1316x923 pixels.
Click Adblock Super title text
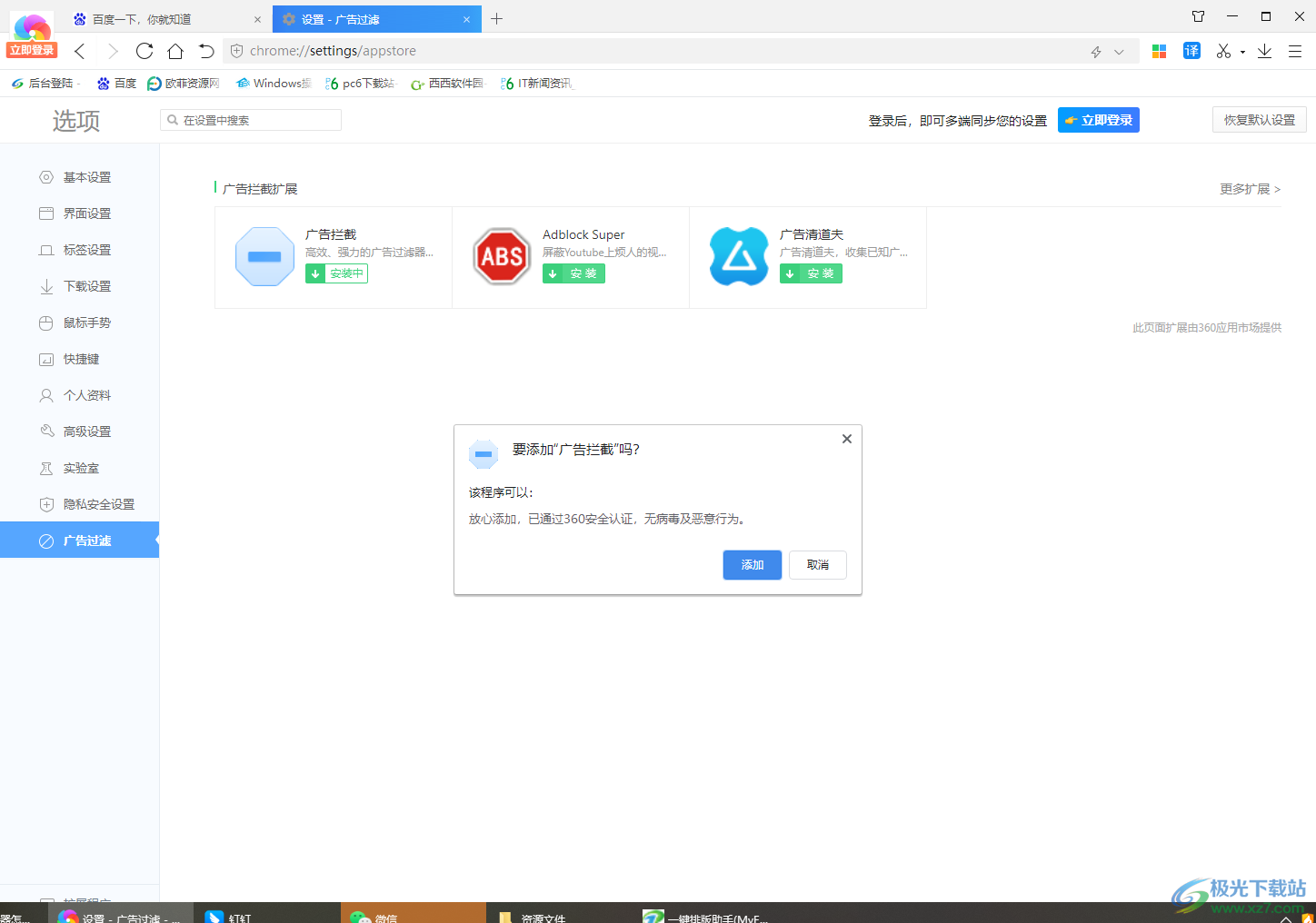tap(583, 234)
